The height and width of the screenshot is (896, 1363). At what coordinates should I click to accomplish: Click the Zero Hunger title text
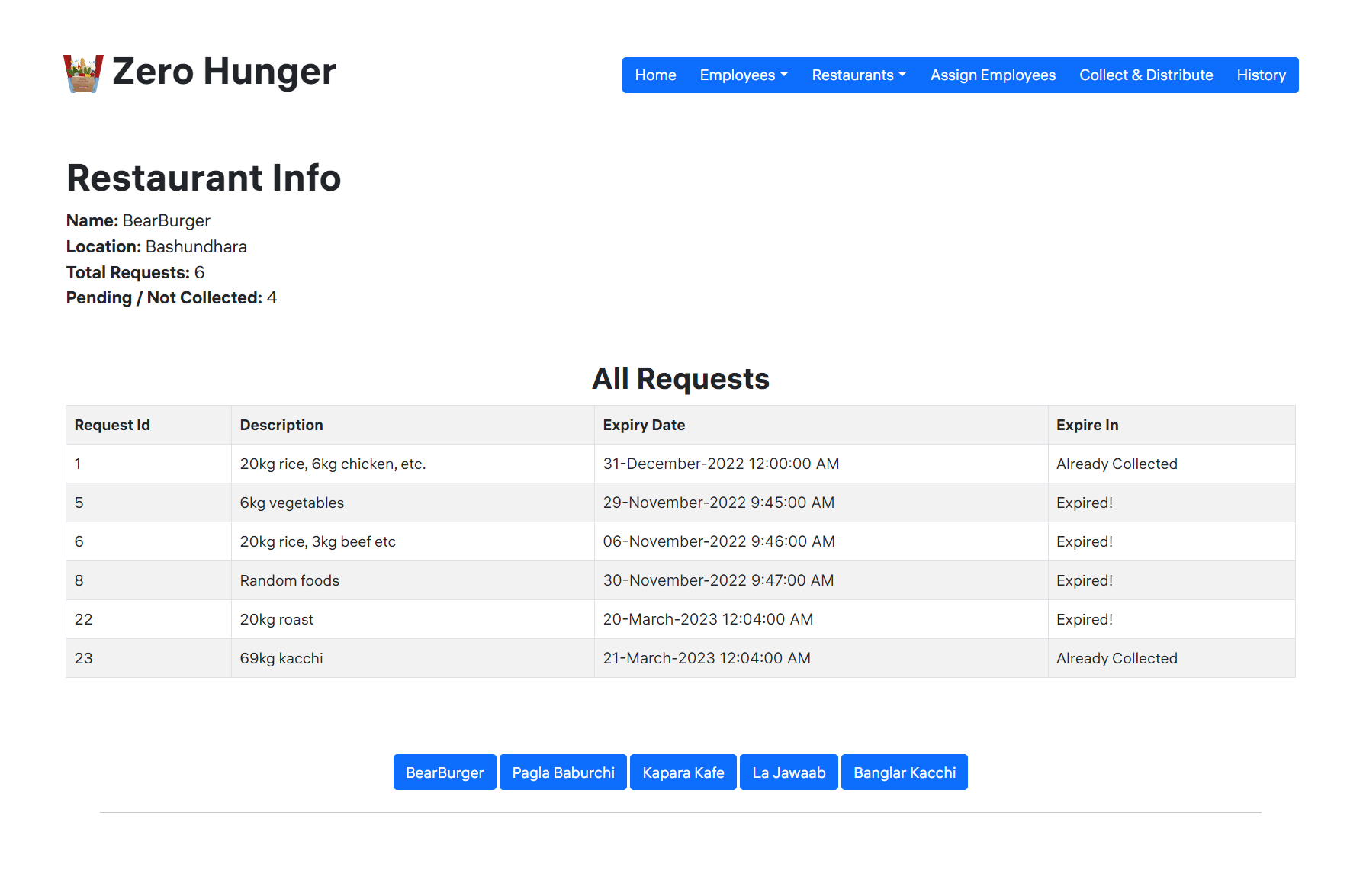(223, 72)
